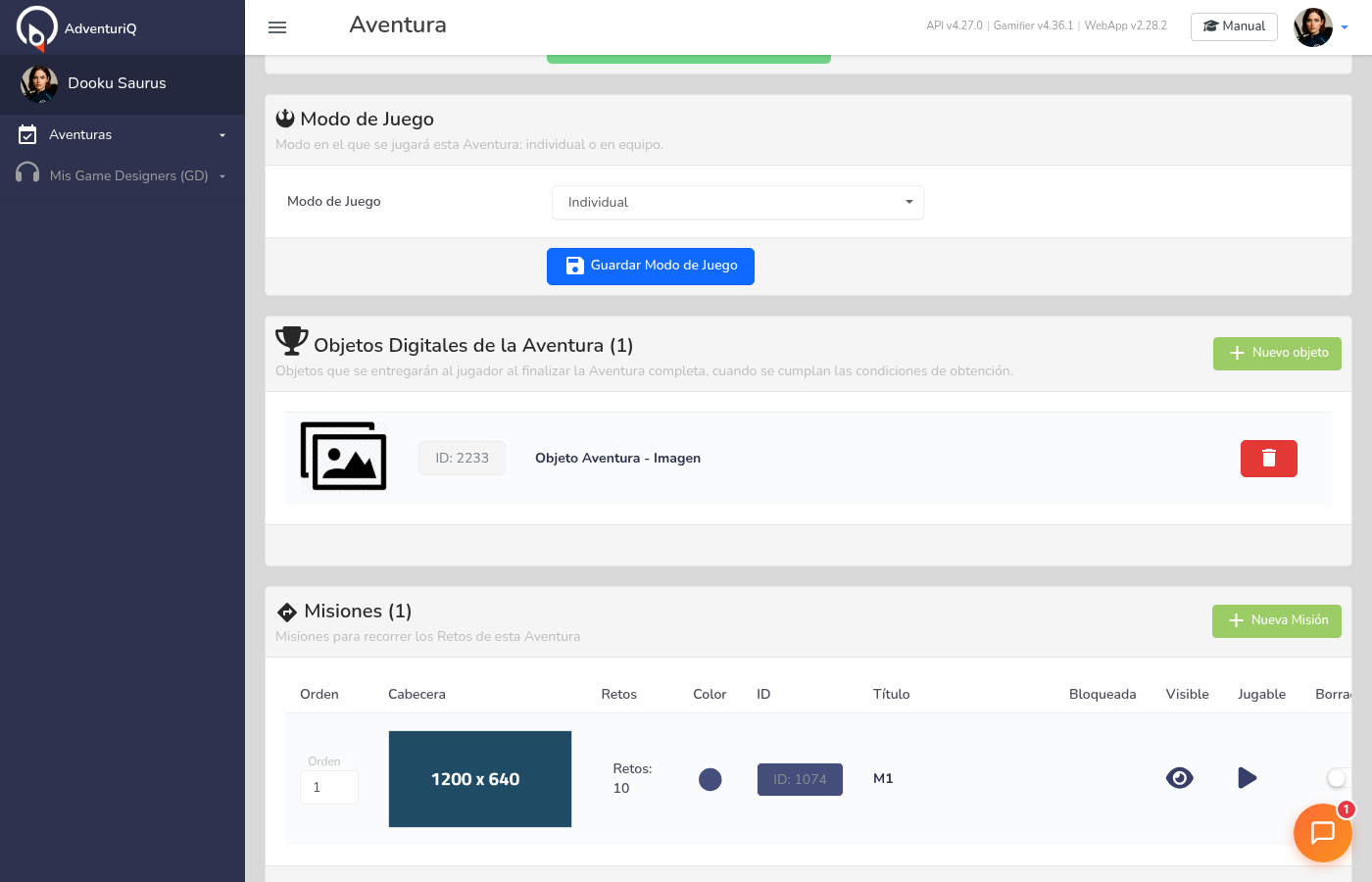Click the Dooku Saurus sidebar avatar

pos(39,84)
